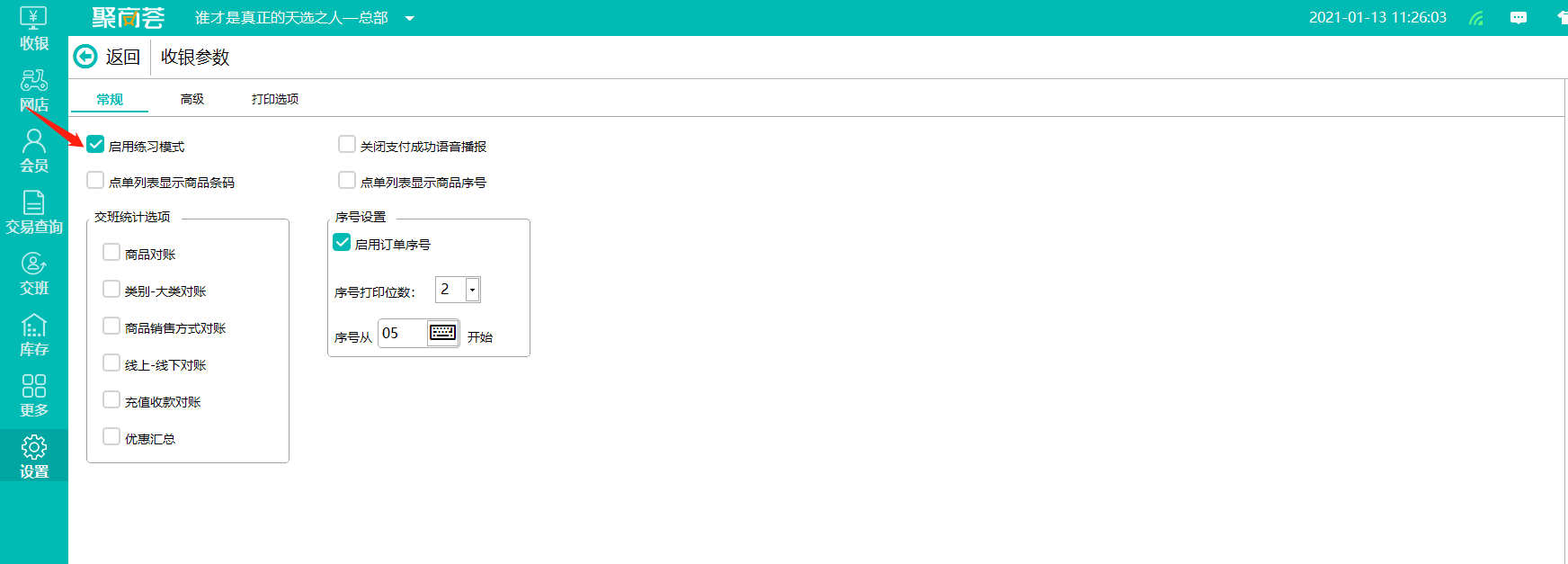The height and width of the screenshot is (564, 1568).
Task: Switch to the 高级 tab
Action: [x=192, y=99]
